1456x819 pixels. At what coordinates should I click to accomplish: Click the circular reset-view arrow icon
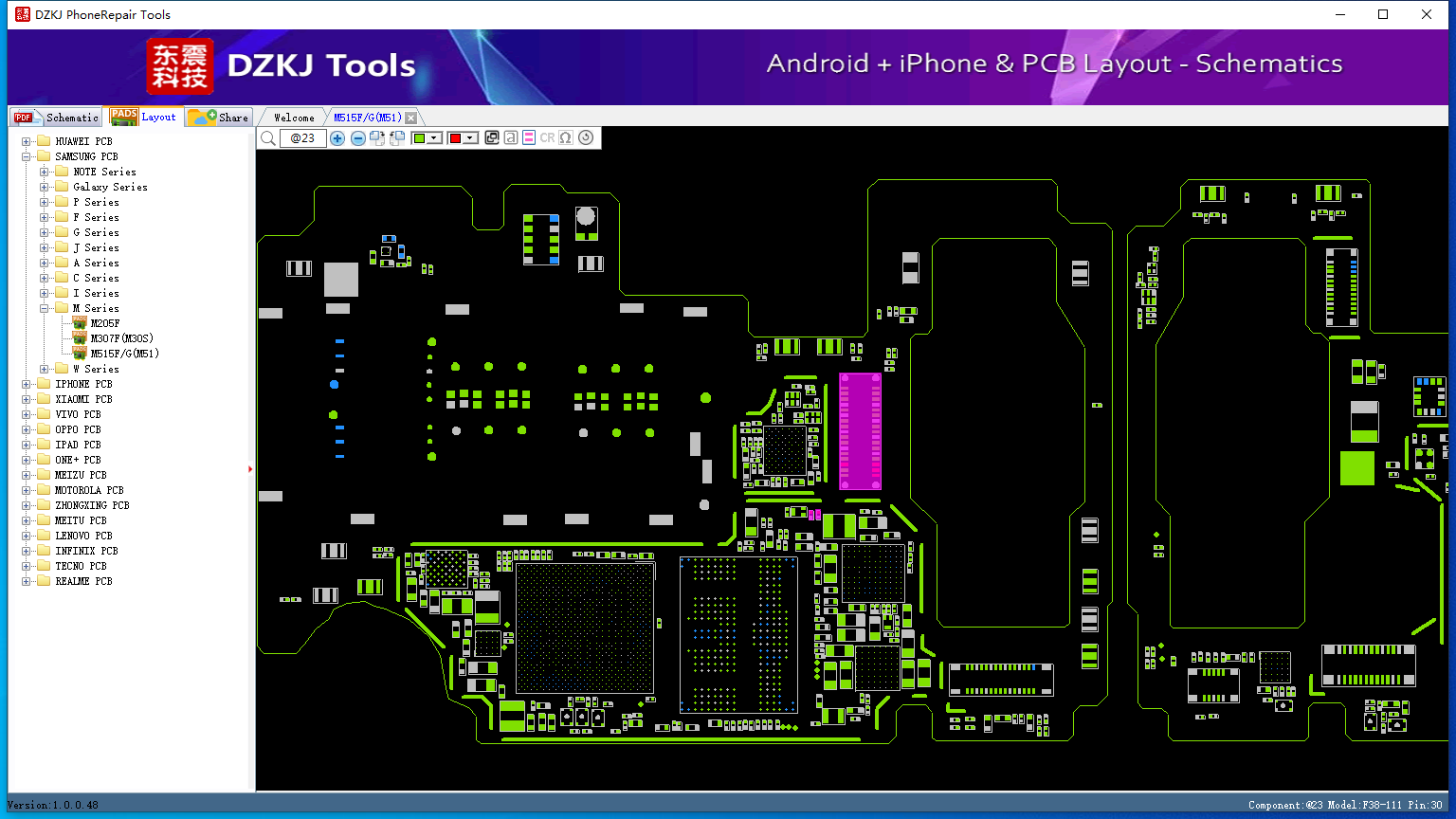(586, 138)
